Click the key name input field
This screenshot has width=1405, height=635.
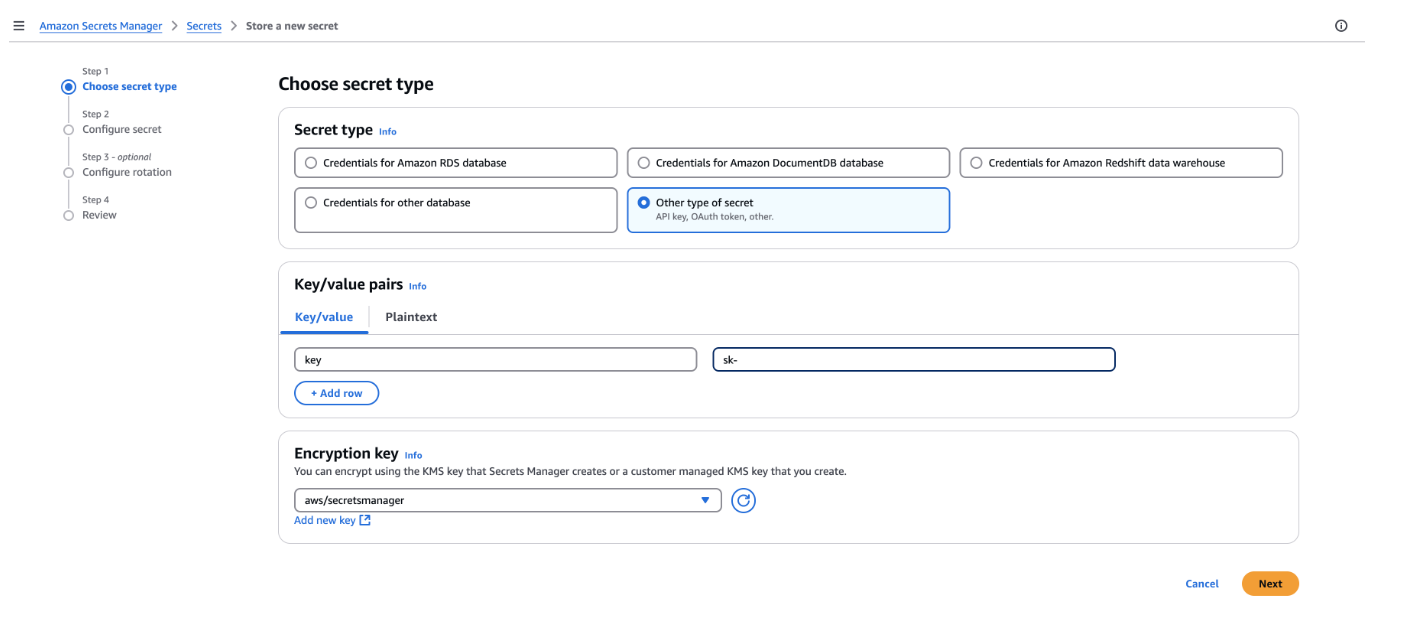(495, 360)
